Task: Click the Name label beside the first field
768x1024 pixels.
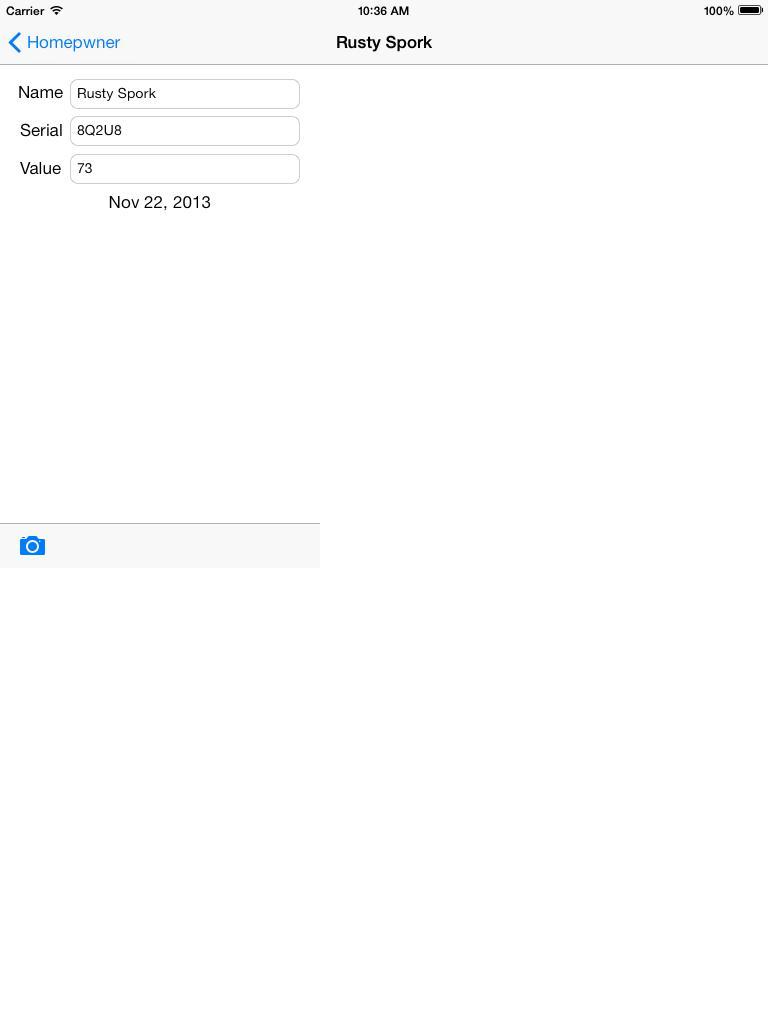Action: 40,93
